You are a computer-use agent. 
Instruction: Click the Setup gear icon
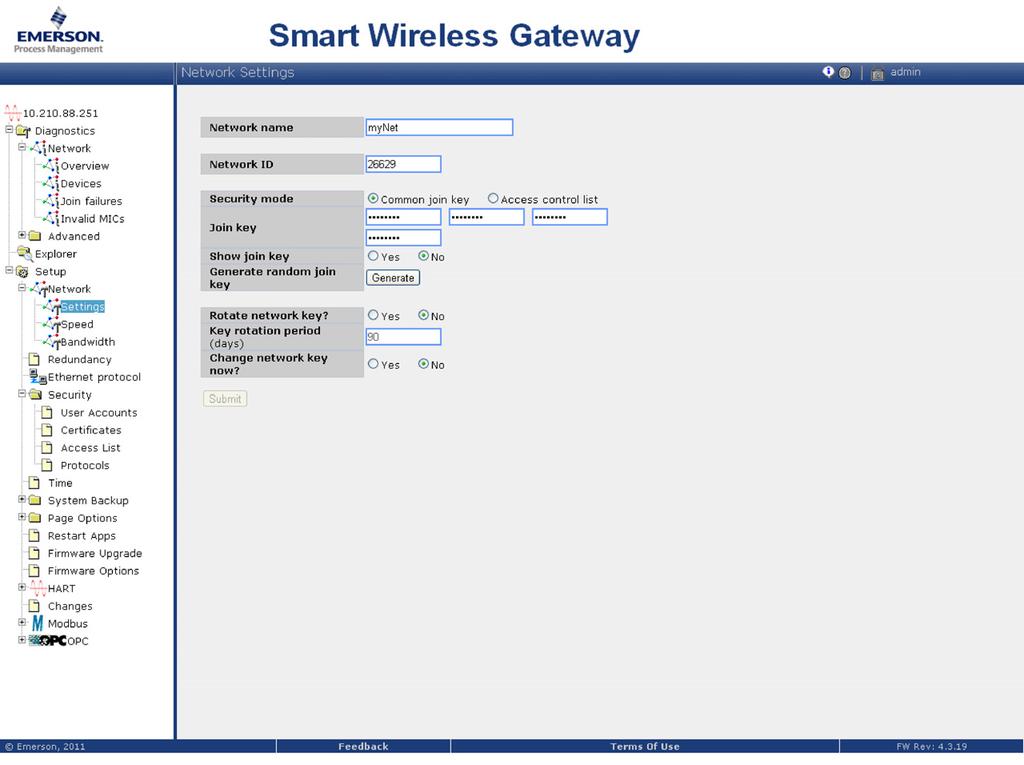[x=23, y=272]
